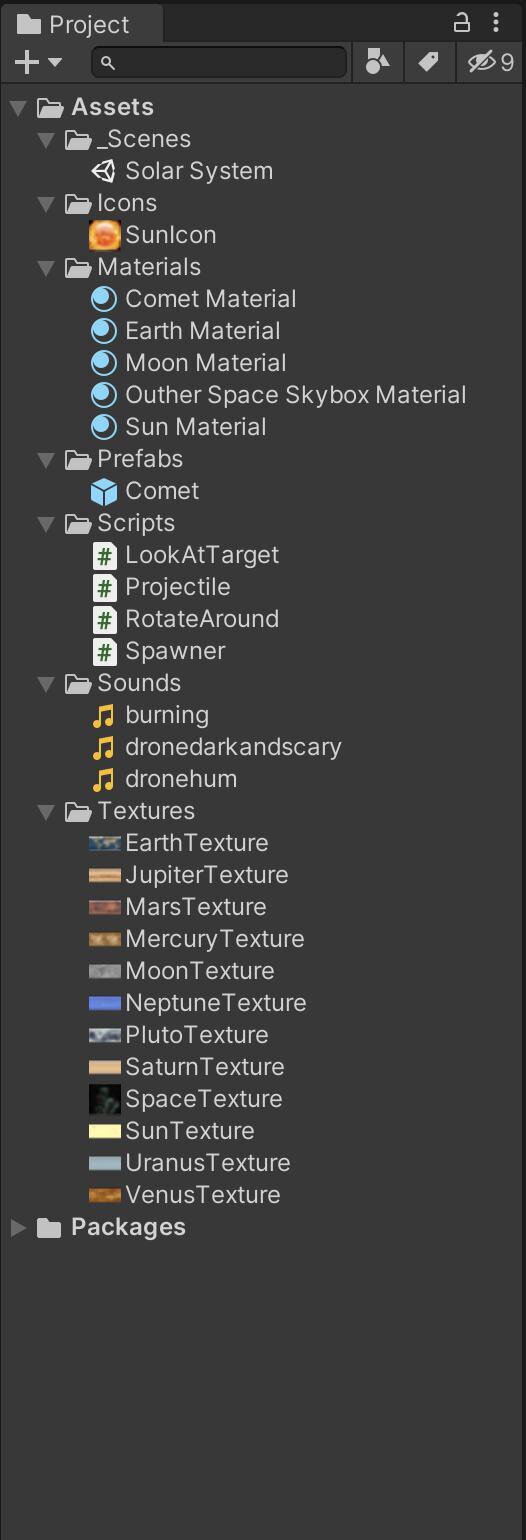Image resolution: width=526 pixels, height=1540 pixels.
Task: Select the NeptuneTexture blue swatch
Action: pos(104,1003)
